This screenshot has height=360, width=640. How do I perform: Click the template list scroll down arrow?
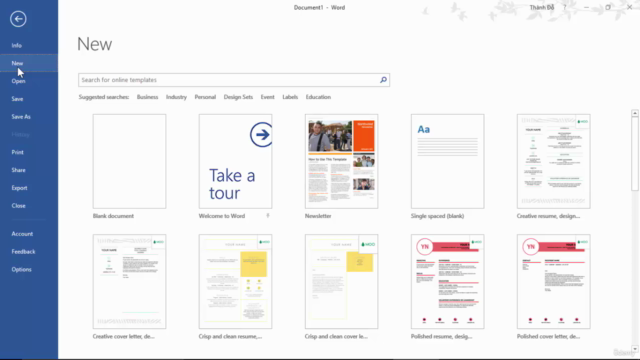[635, 349]
